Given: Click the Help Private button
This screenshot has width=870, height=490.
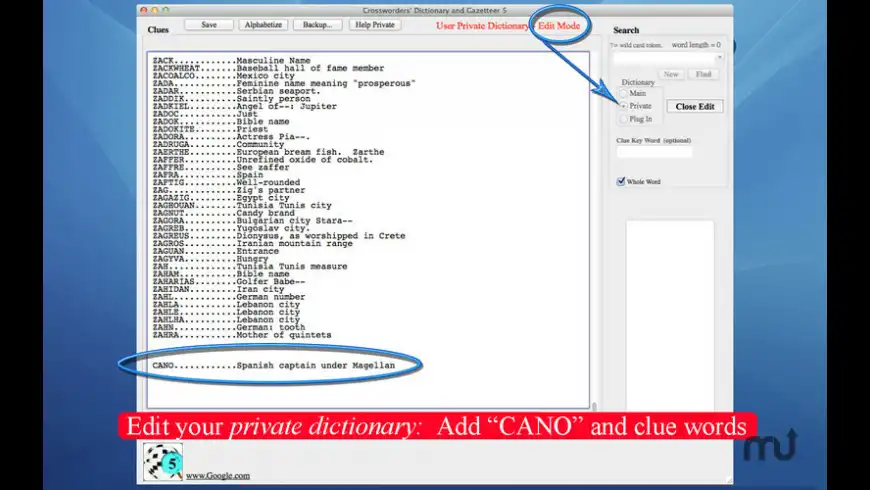Looking at the screenshot, I should click(375, 25).
